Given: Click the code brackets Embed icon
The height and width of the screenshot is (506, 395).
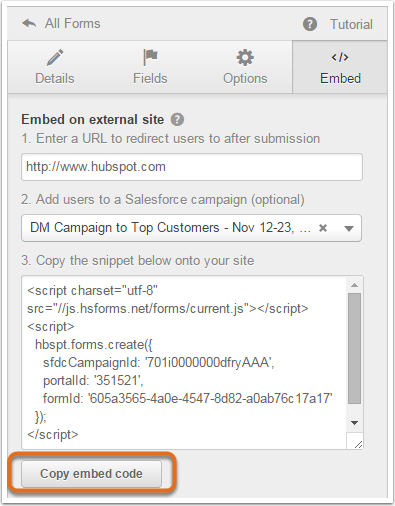Looking at the screenshot, I should [x=340, y=57].
